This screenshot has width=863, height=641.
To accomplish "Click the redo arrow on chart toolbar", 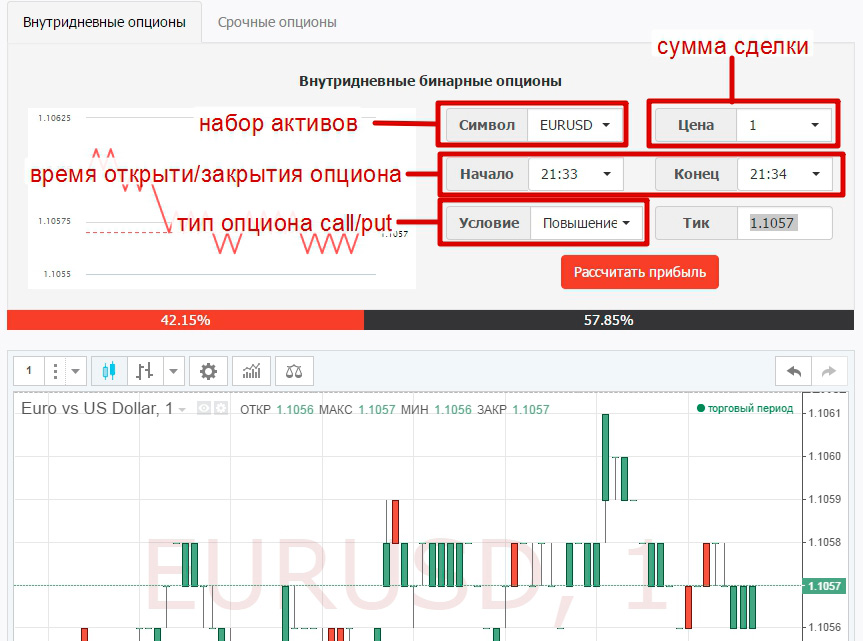I will point(828,371).
